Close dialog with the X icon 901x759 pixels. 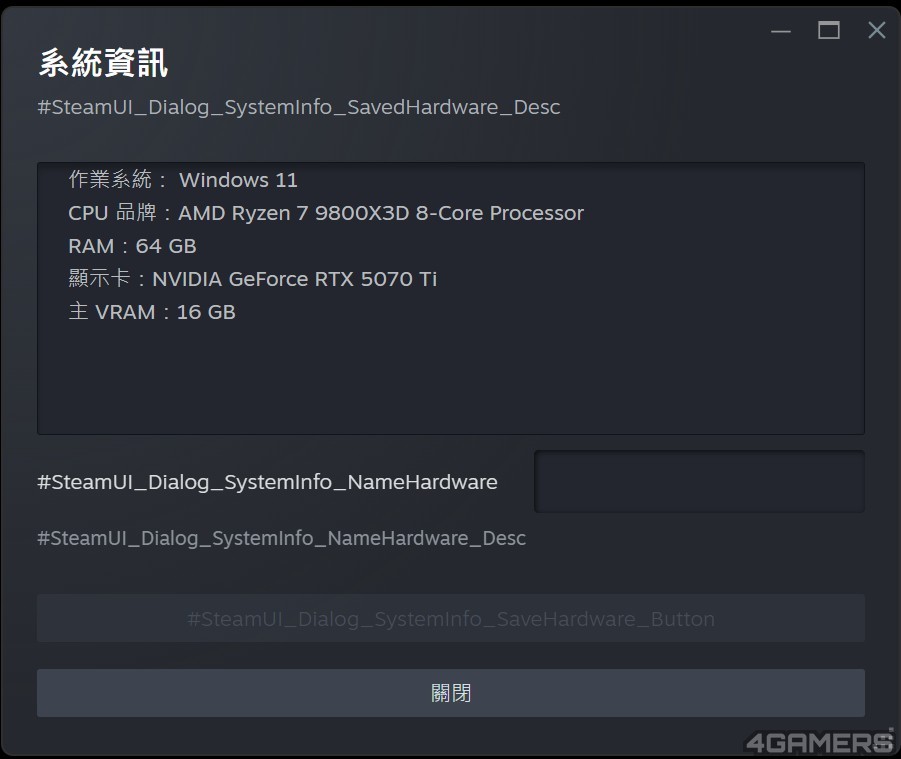(877, 31)
